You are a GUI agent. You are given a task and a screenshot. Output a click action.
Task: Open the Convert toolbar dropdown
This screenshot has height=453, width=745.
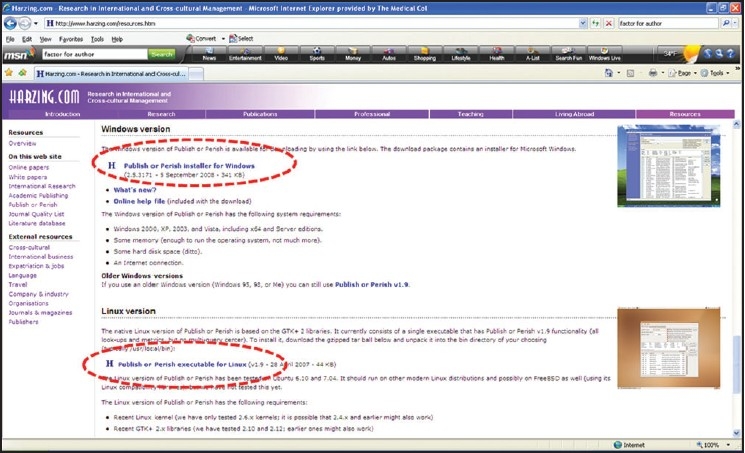[223, 39]
